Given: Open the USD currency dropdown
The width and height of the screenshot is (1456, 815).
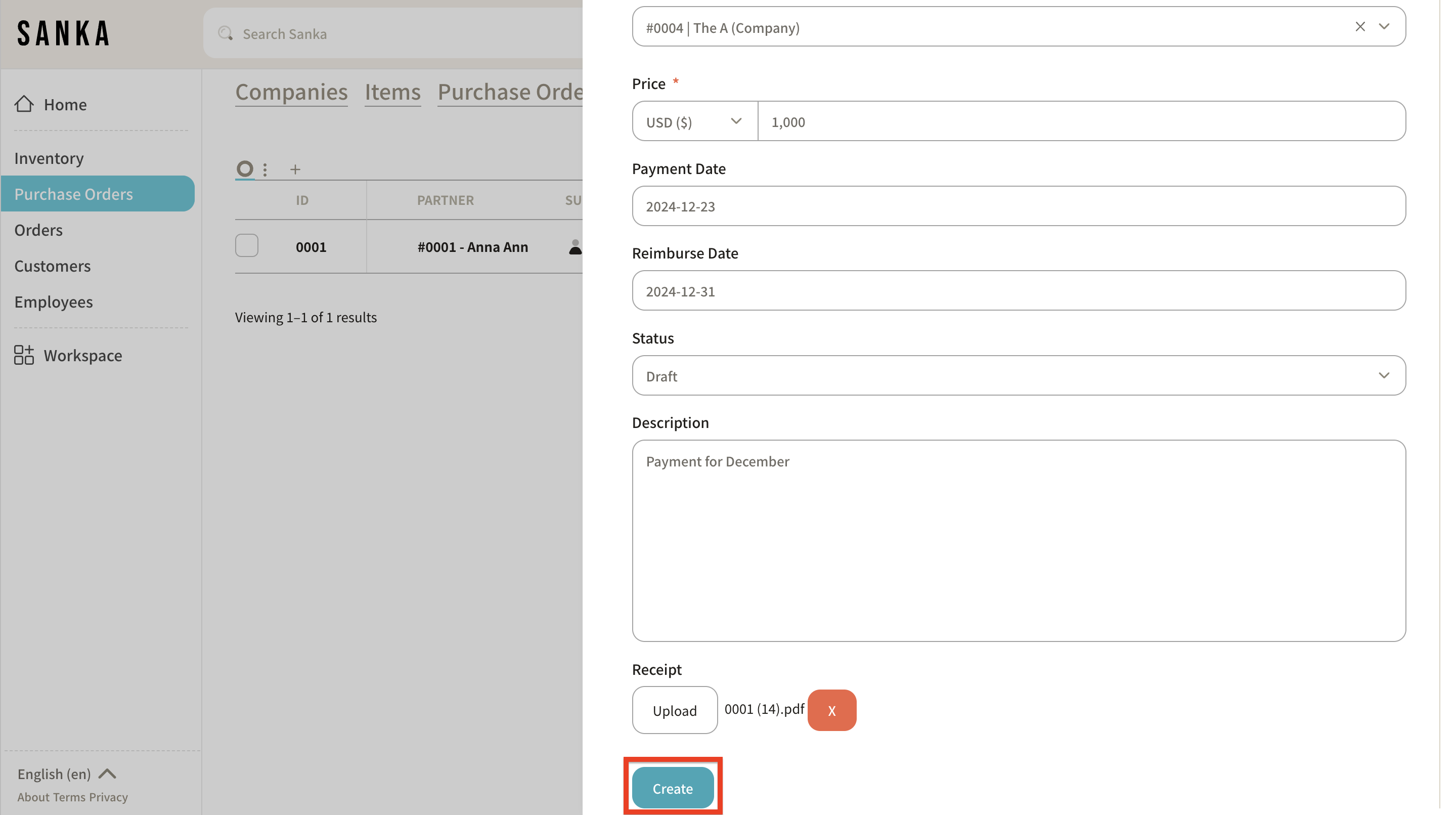Looking at the screenshot, I should click(x=694, y=121).
